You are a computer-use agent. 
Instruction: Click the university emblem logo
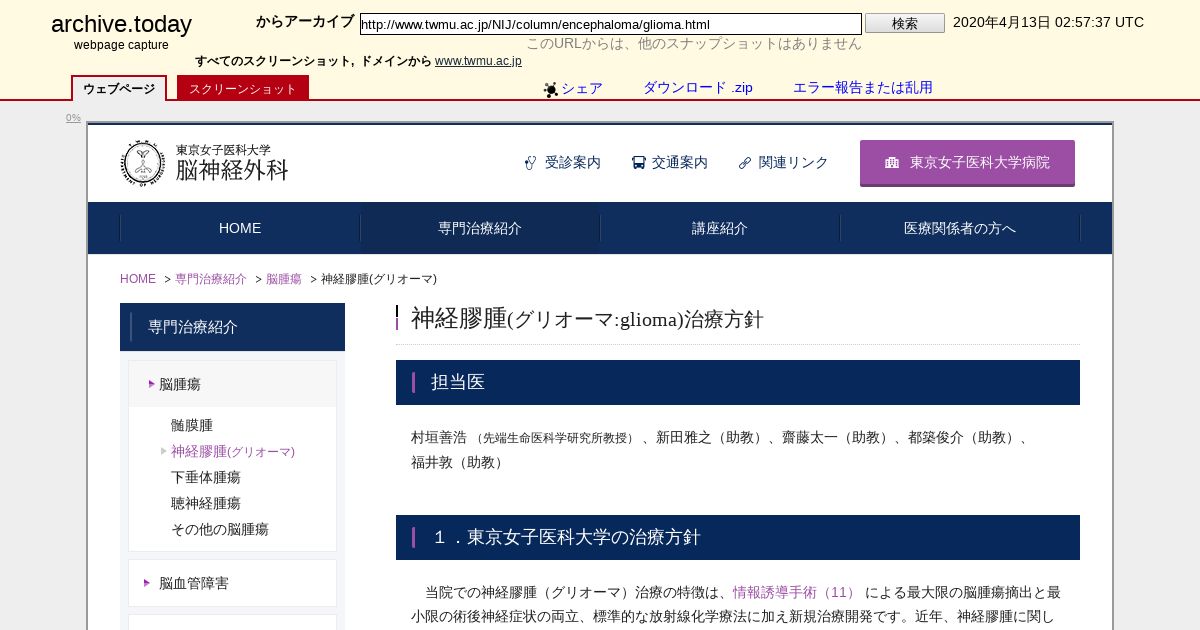[x=143, y=163]
